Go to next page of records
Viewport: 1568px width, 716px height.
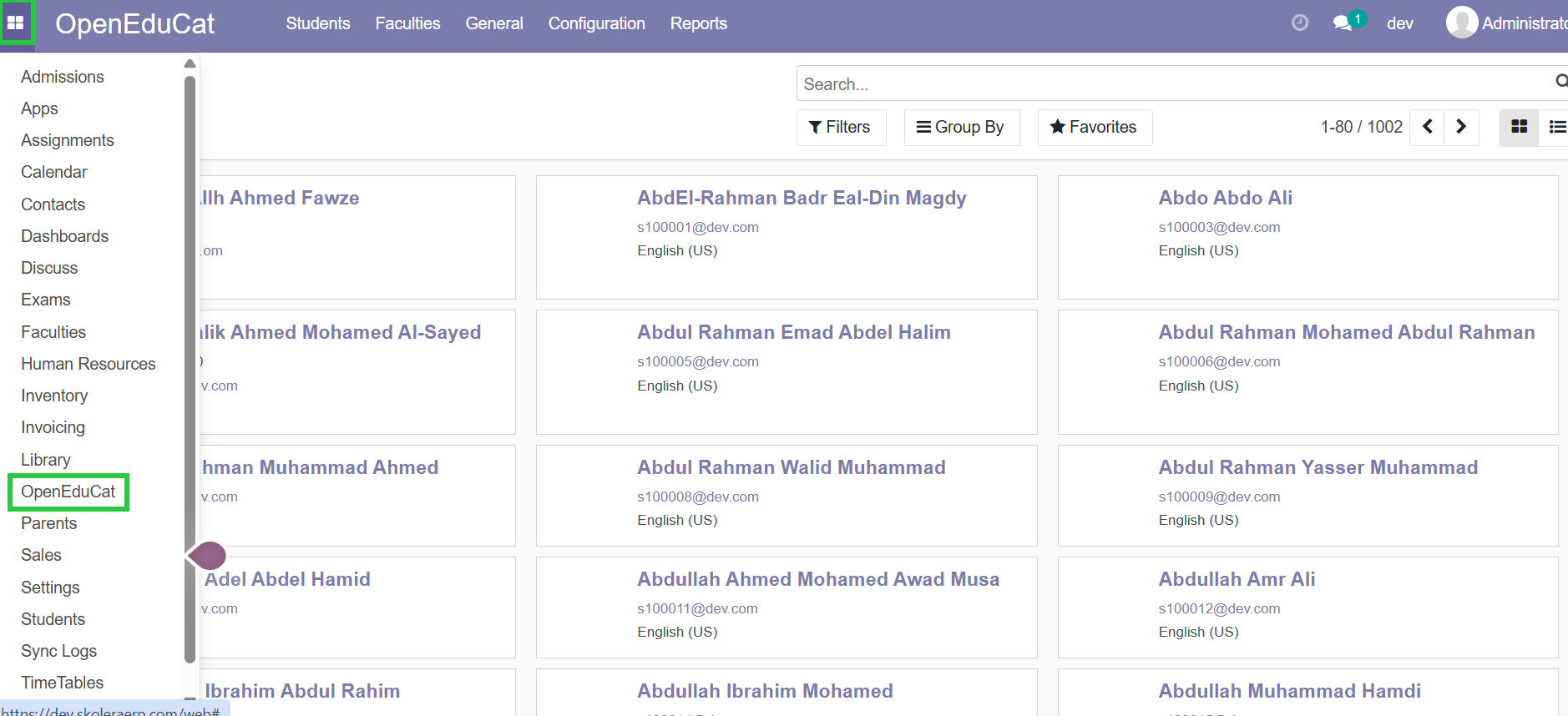[1461, 127]
